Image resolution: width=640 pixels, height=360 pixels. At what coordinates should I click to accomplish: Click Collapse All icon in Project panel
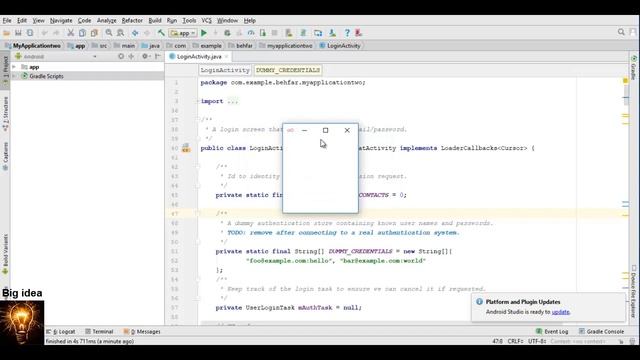click(x=131, y=56)
